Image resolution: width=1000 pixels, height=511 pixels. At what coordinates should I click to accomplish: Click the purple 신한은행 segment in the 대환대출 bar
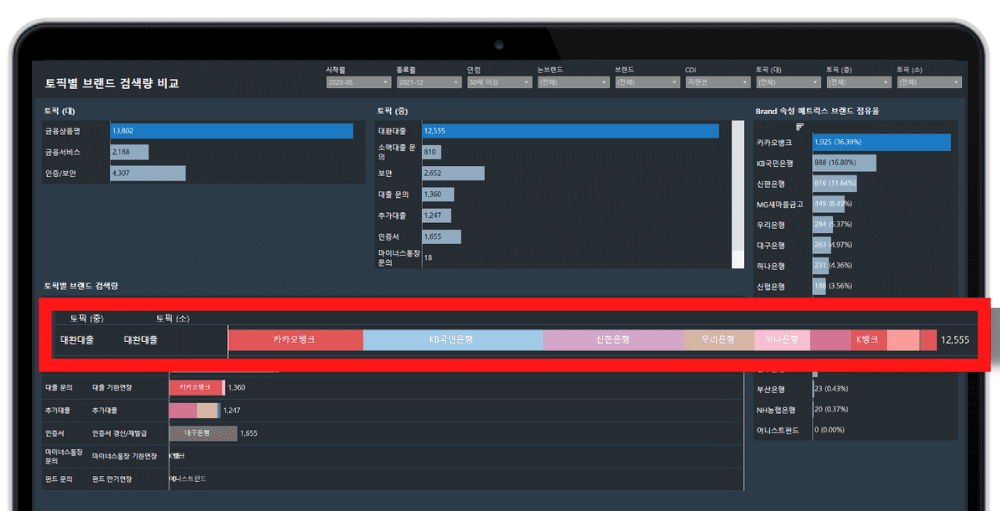614,340
